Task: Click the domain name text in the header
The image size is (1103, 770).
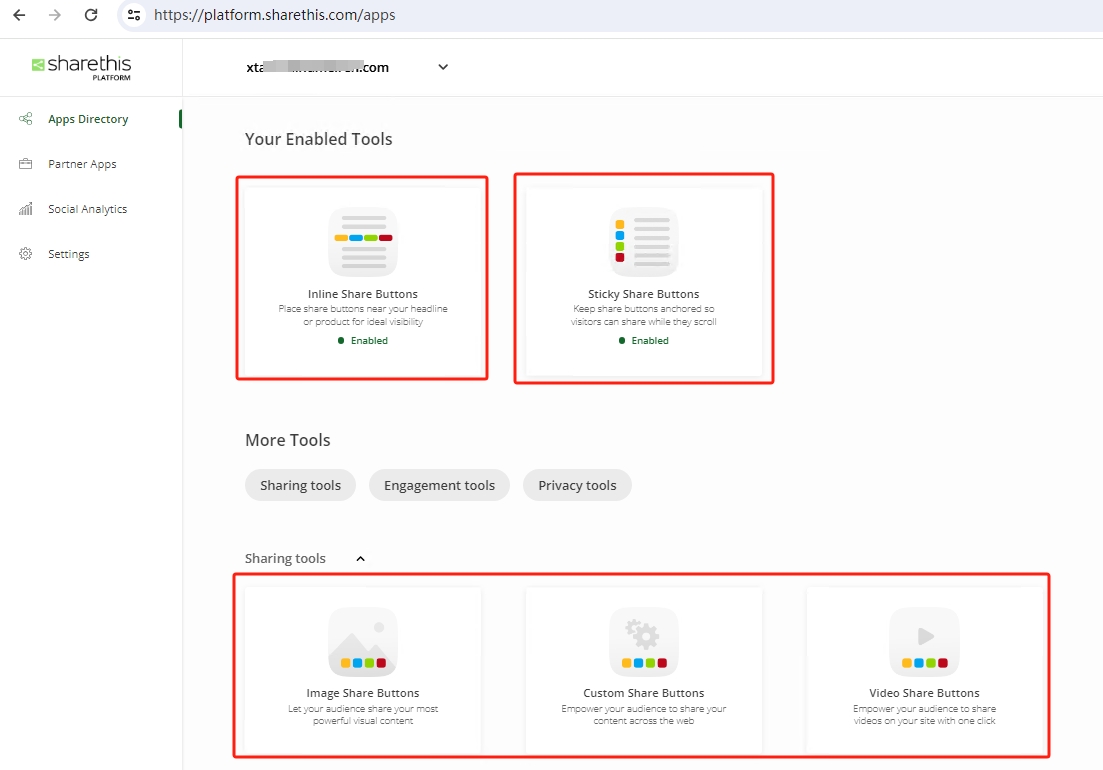Action: click(x=318, y=68)
